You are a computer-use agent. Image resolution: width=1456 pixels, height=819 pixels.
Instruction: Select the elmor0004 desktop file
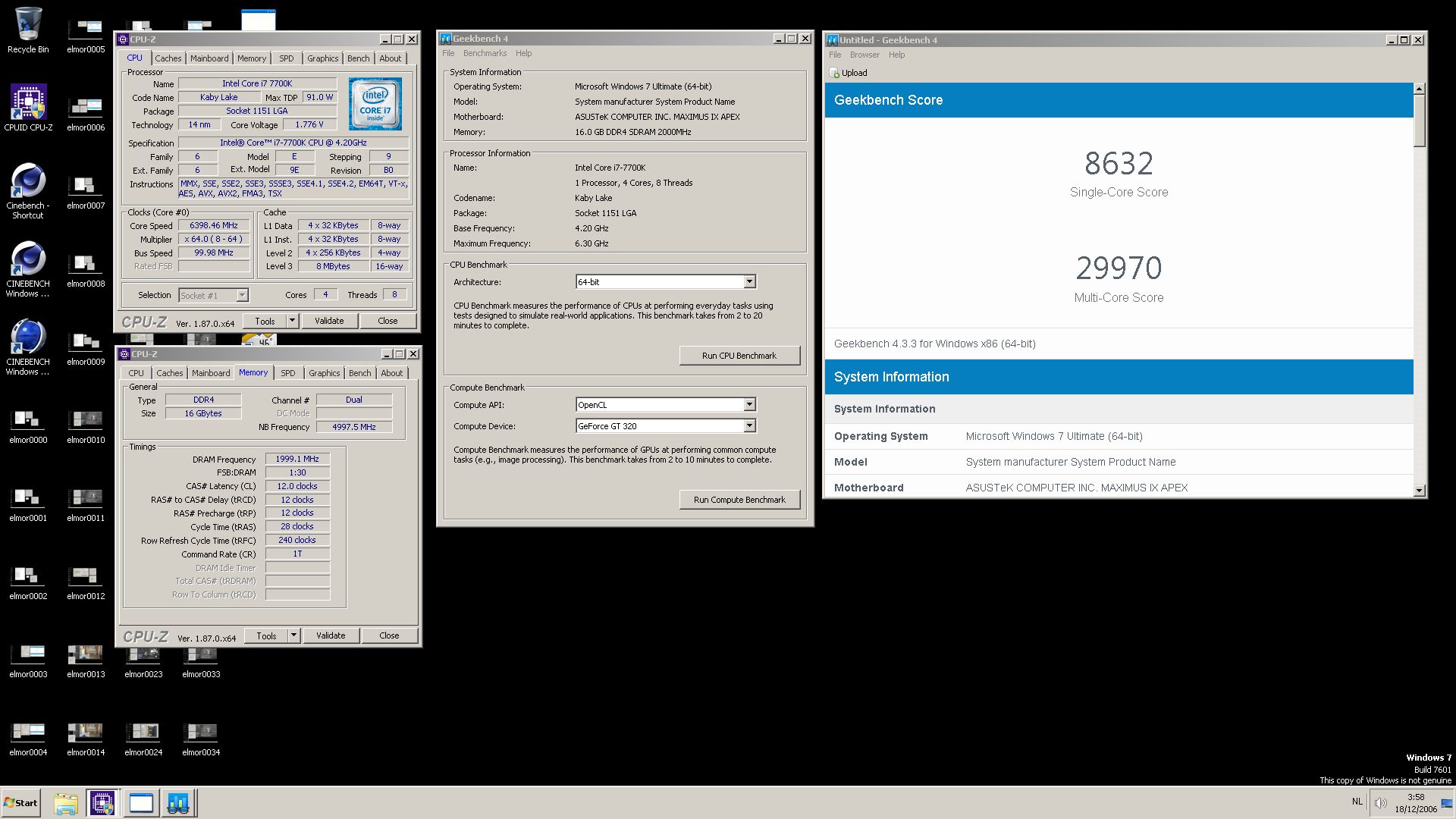pos(28,739)
